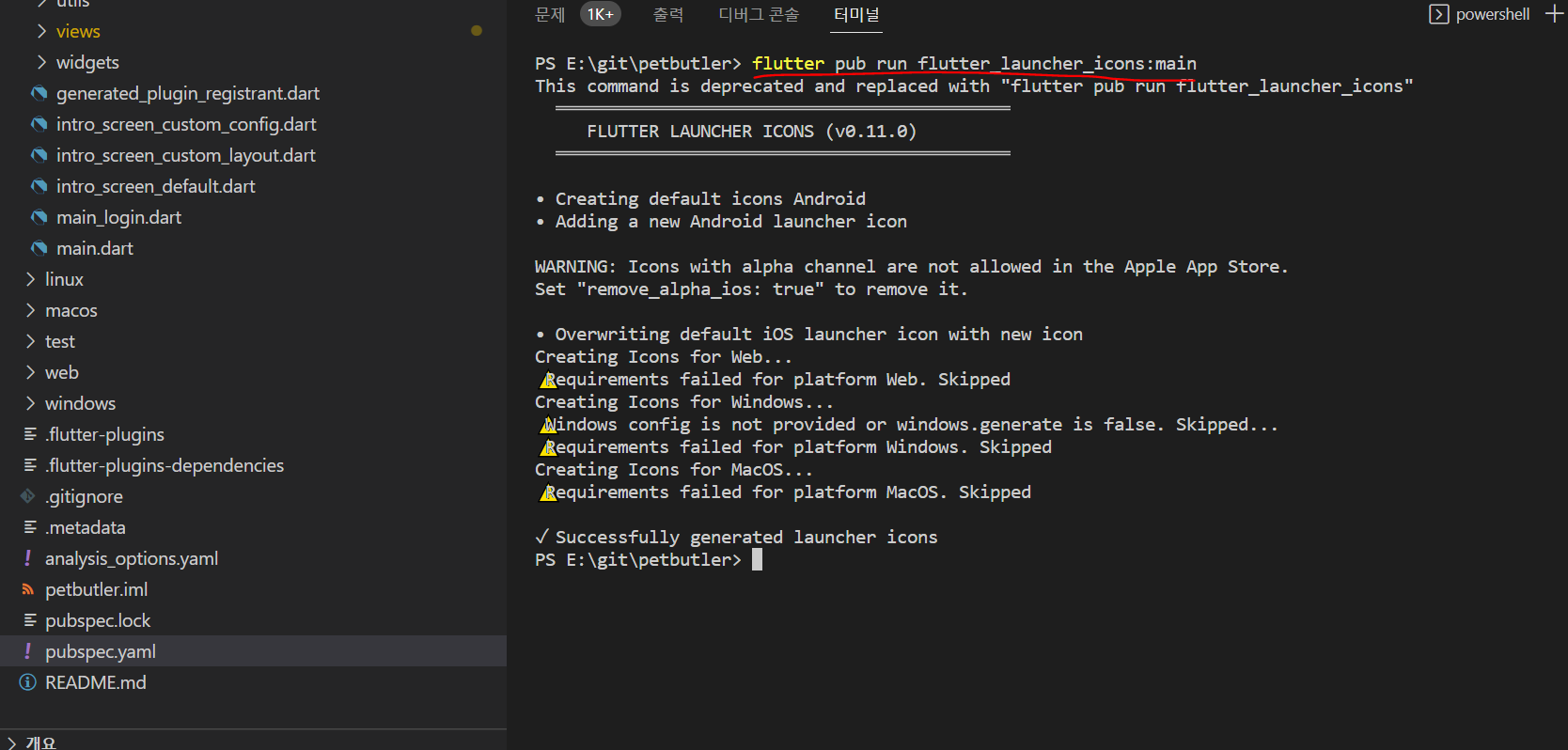1568x750 pixels.
Task: Open intro_screen_default.dart file
Action: [156, 186]
